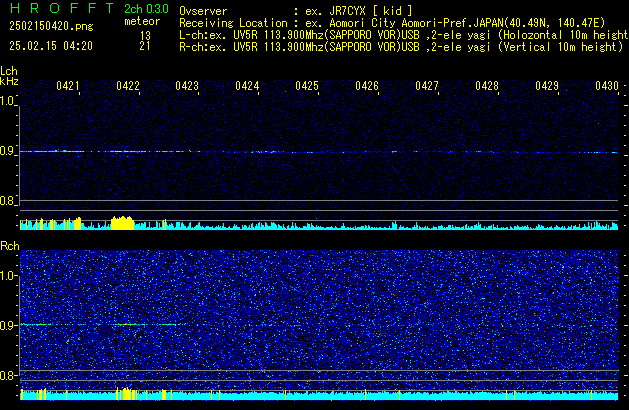Image resolution: width=629 pixels, height=410 pixels.
Task: Pick the 0425 time marker
Action: (x=307, y=86)
